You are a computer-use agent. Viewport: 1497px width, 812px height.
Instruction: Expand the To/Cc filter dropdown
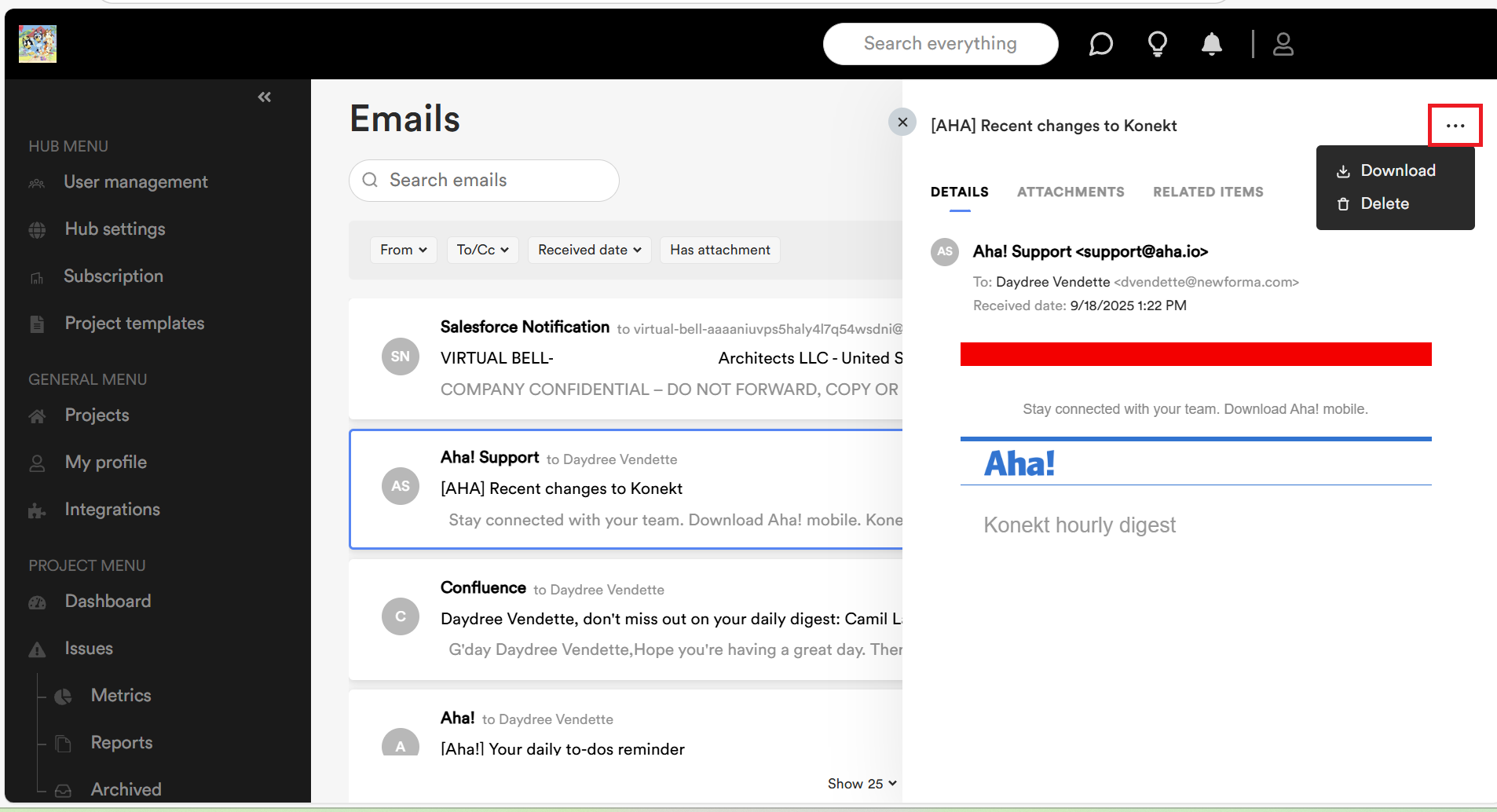pyautogui.click(x=483, y=250)
